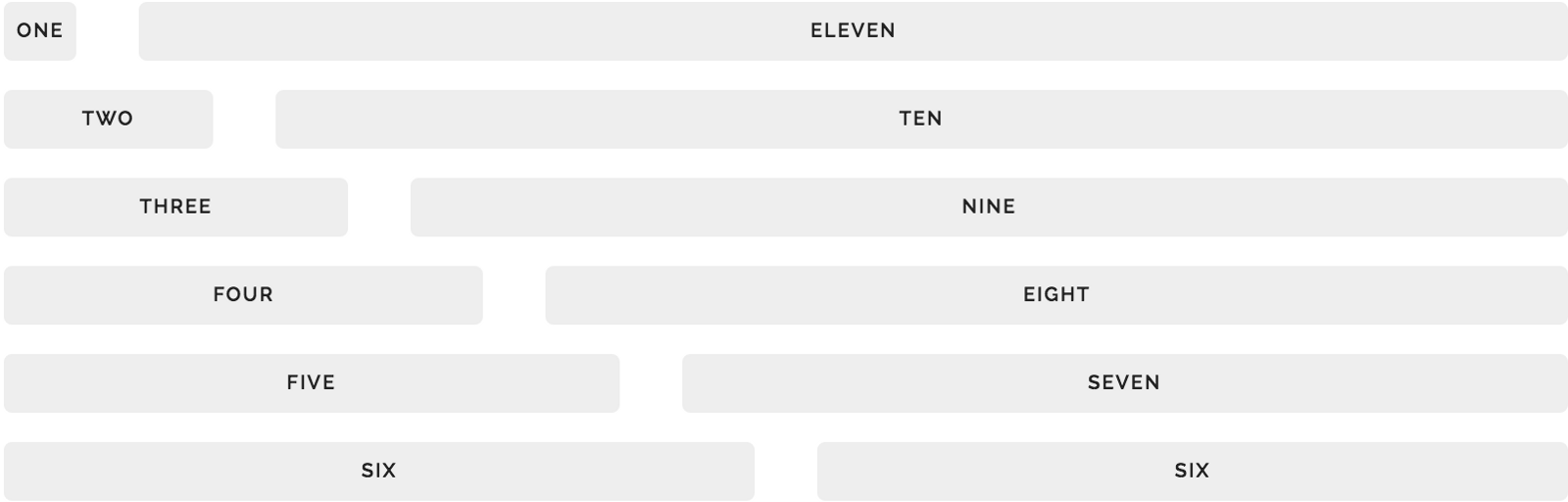This screenshot has height=502, width=1568.
Task: Click the block next to NINE
Action: pyautogui.click(x=175, y=207)
